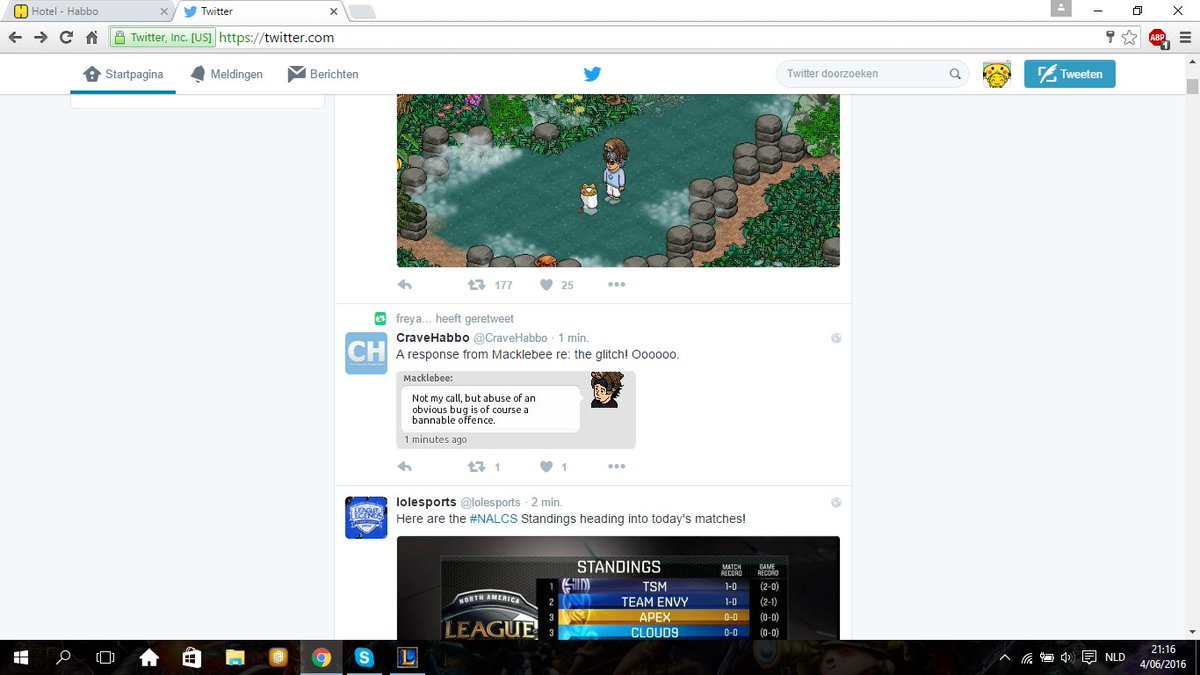Image resolution: width=1200 pixels, height=675 pixels.
Task: Open Task View on the taskbar
Action: click(x=105, y=658)
